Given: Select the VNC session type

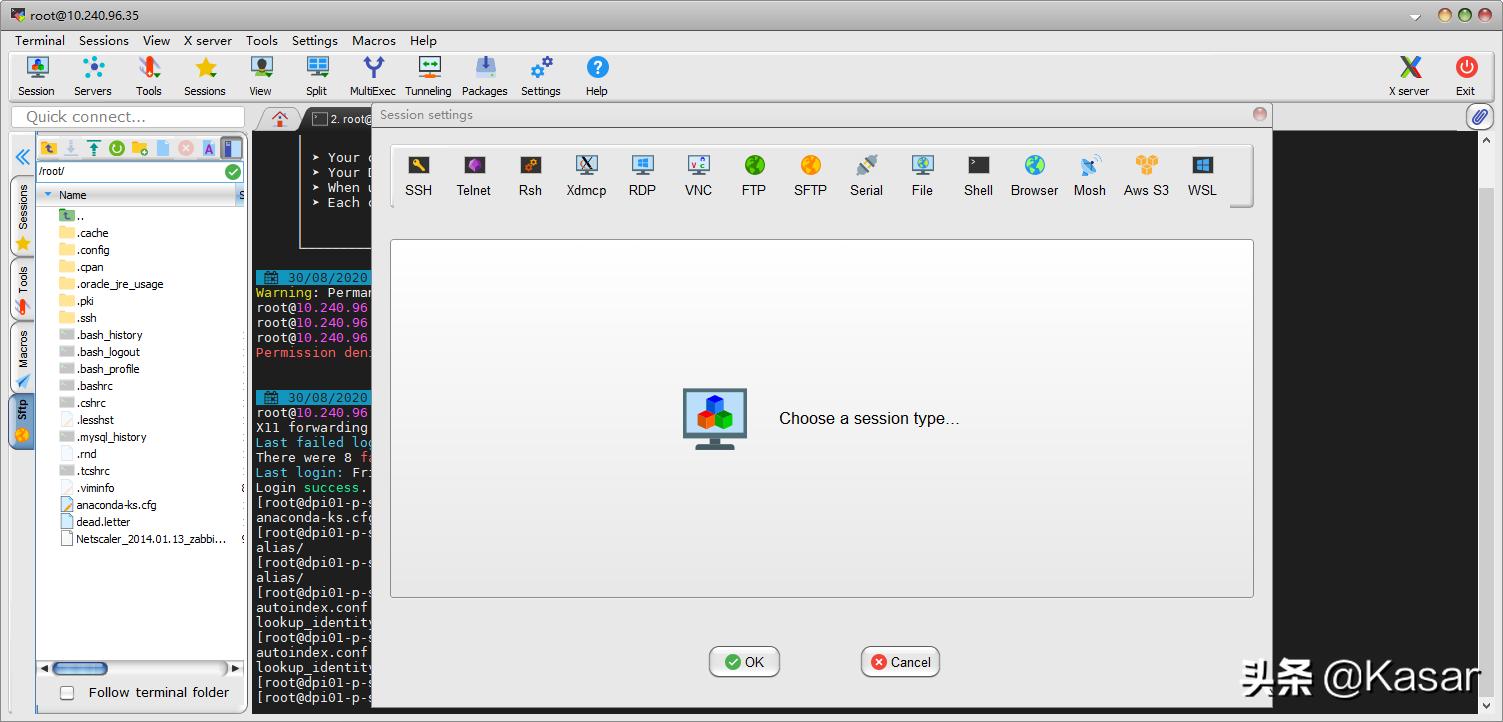Looking at the screenshot, I should (x=698, y=176).
